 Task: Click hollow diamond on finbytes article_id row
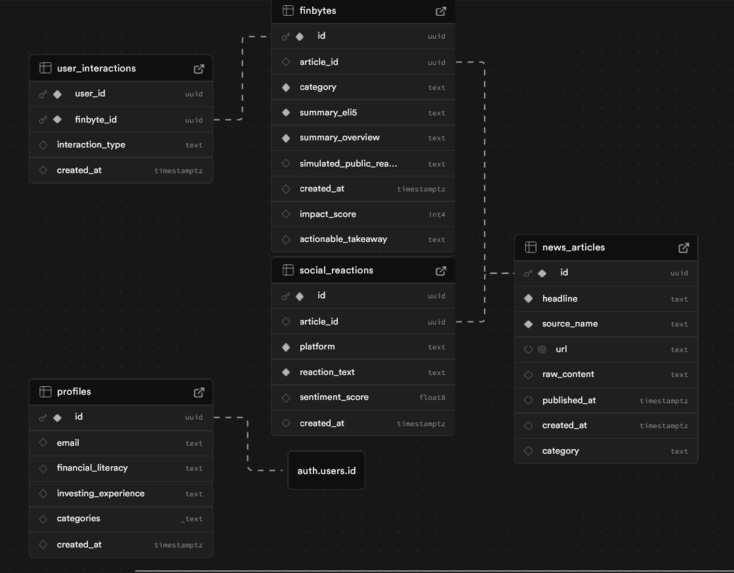click(286, 62)
